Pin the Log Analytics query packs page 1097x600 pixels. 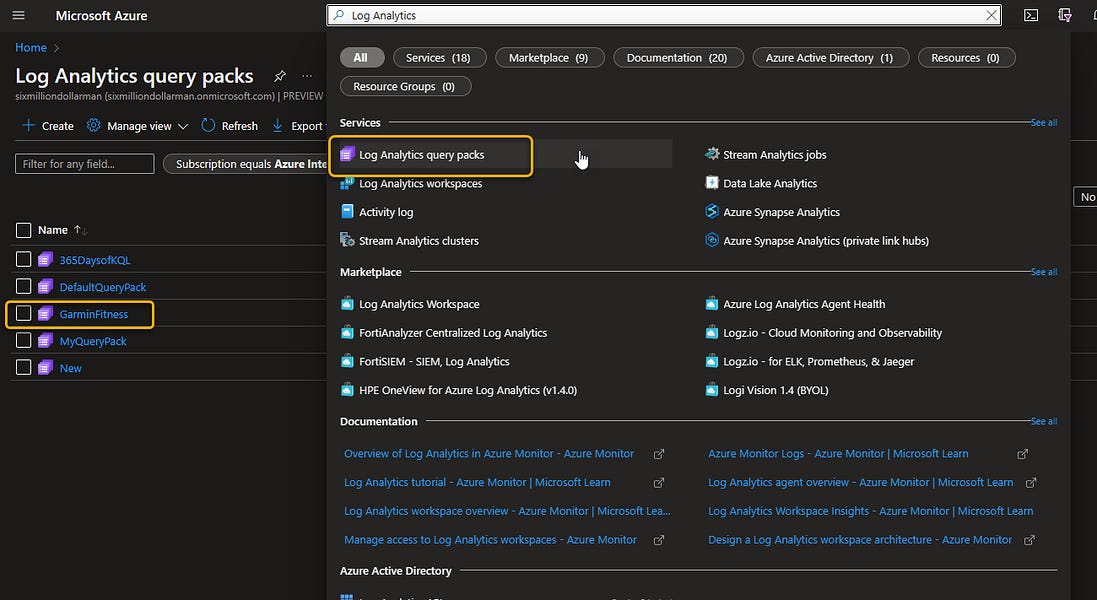pos(279,76)
